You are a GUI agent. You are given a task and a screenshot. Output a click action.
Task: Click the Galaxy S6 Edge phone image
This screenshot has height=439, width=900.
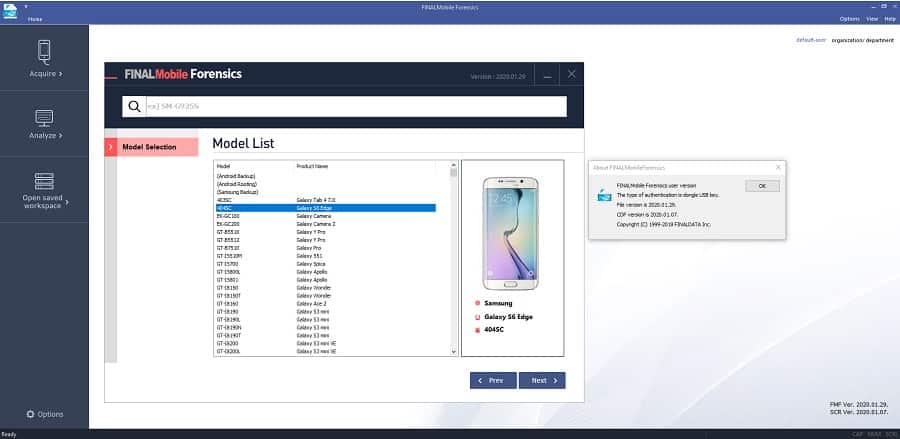[x=510, y=233]
